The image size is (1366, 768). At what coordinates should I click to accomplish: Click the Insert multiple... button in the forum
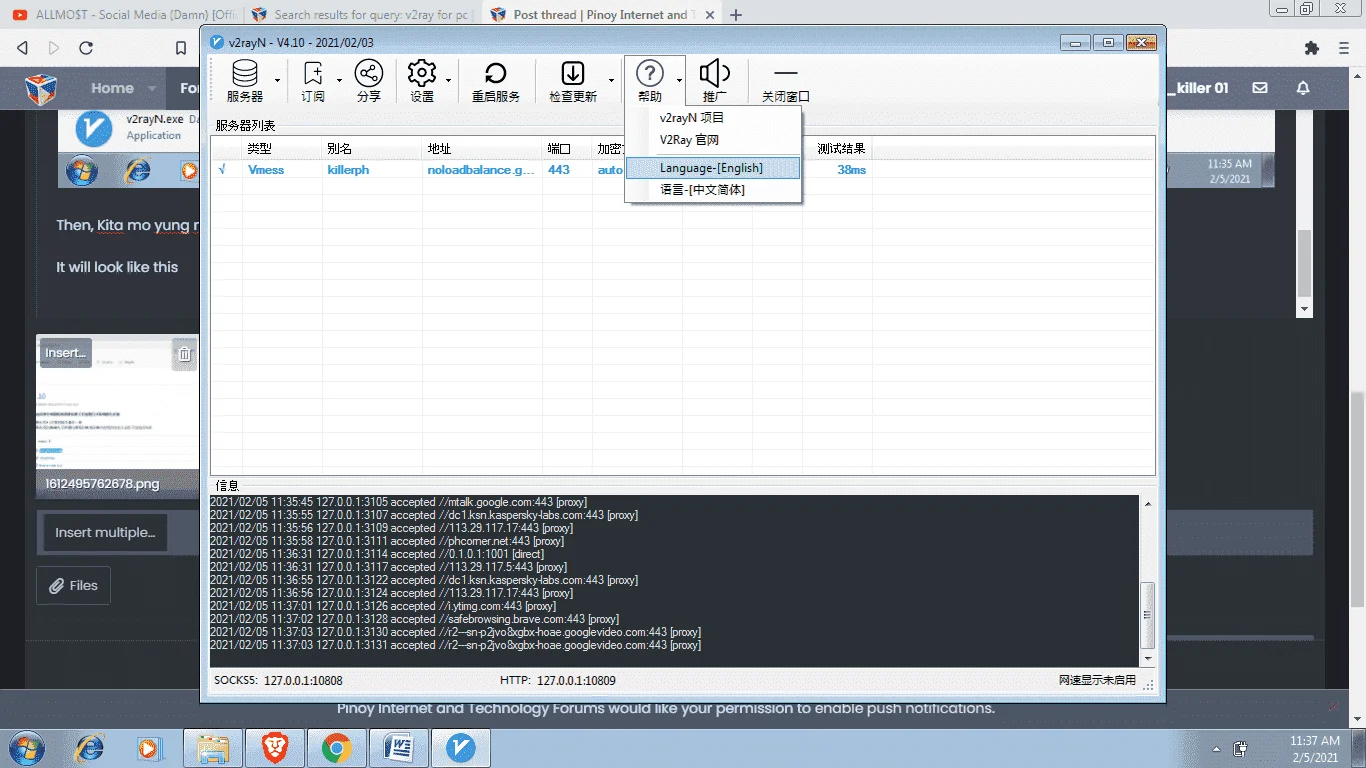(105, 533)
